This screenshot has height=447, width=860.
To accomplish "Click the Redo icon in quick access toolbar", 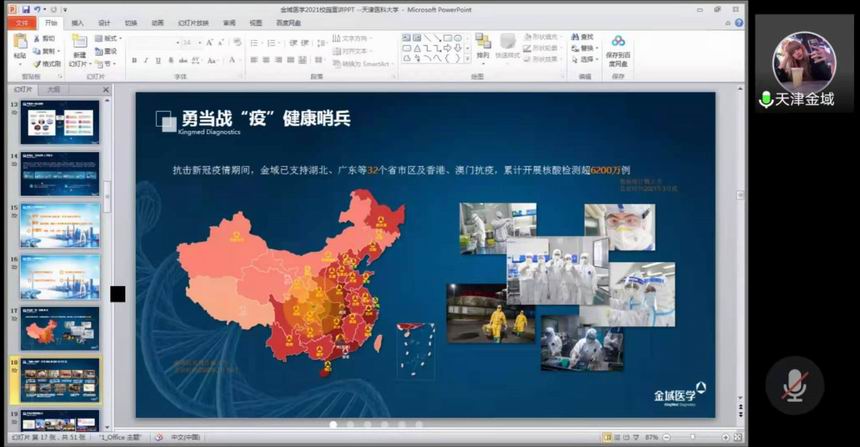I will pyautogui.click(x=53, y=9).
